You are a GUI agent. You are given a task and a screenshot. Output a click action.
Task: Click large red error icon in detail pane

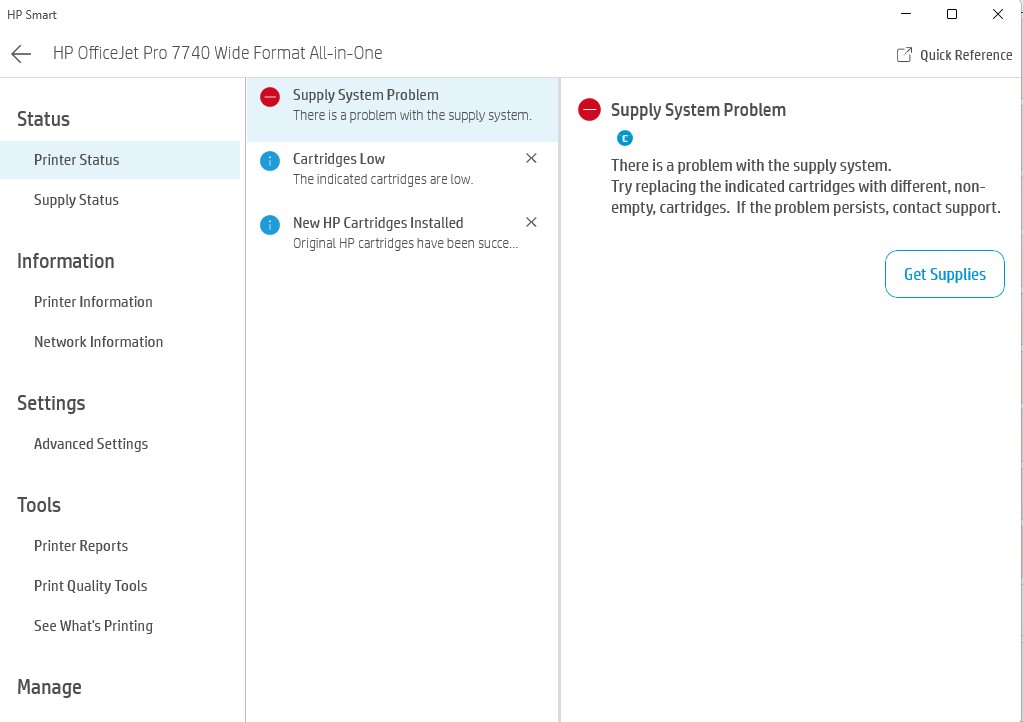point(589,110)
